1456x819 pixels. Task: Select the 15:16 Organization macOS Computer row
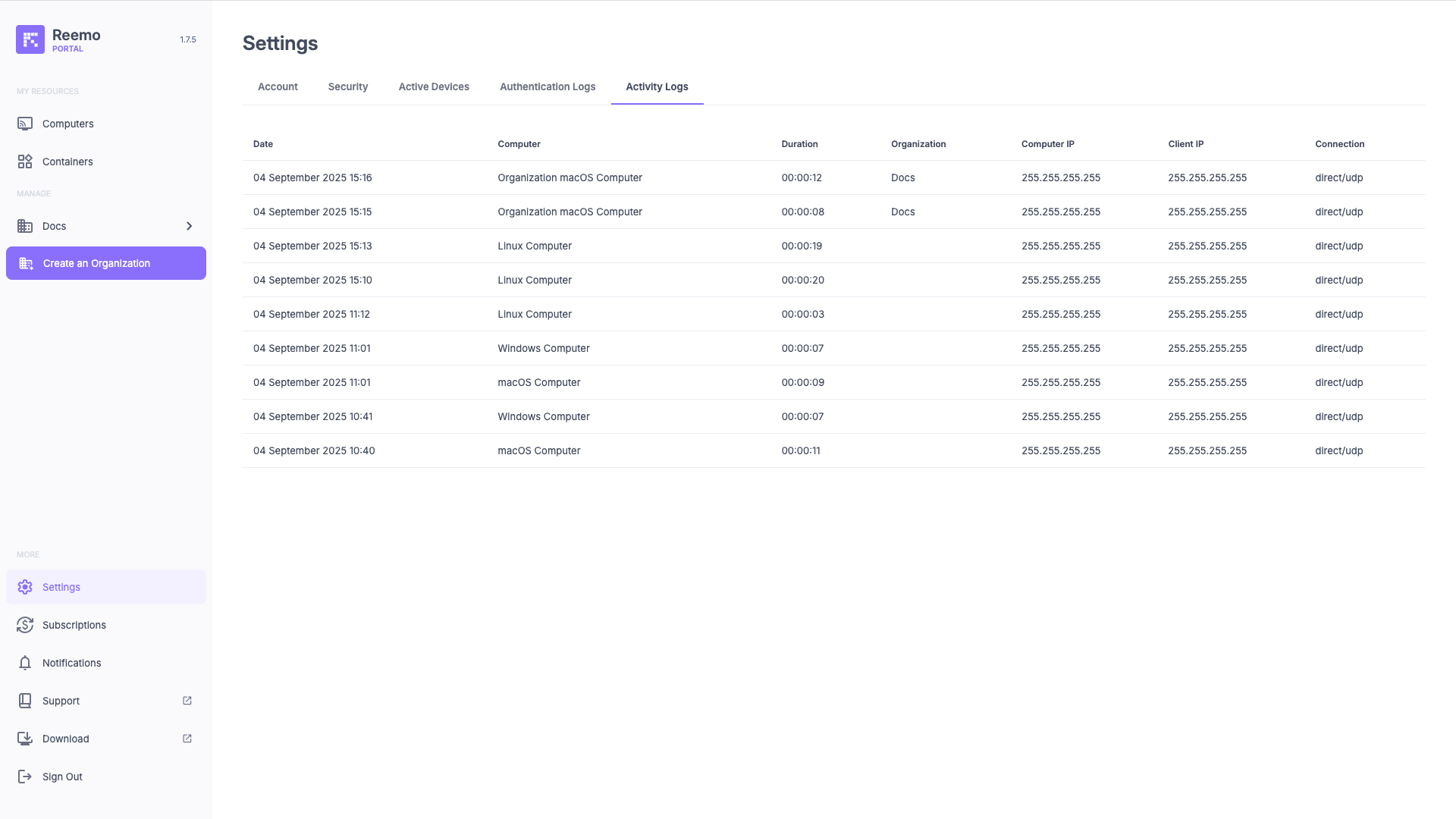570,177
